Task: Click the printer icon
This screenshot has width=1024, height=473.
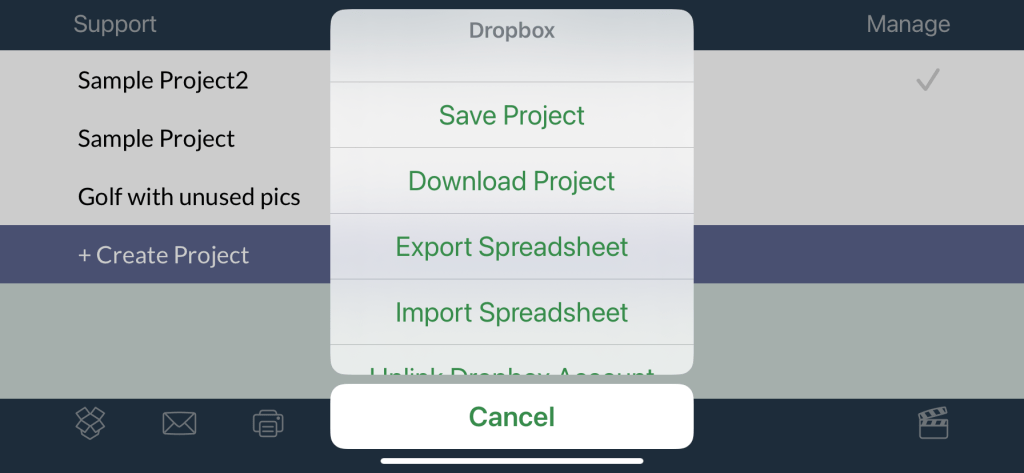Action: pos(268,423)
